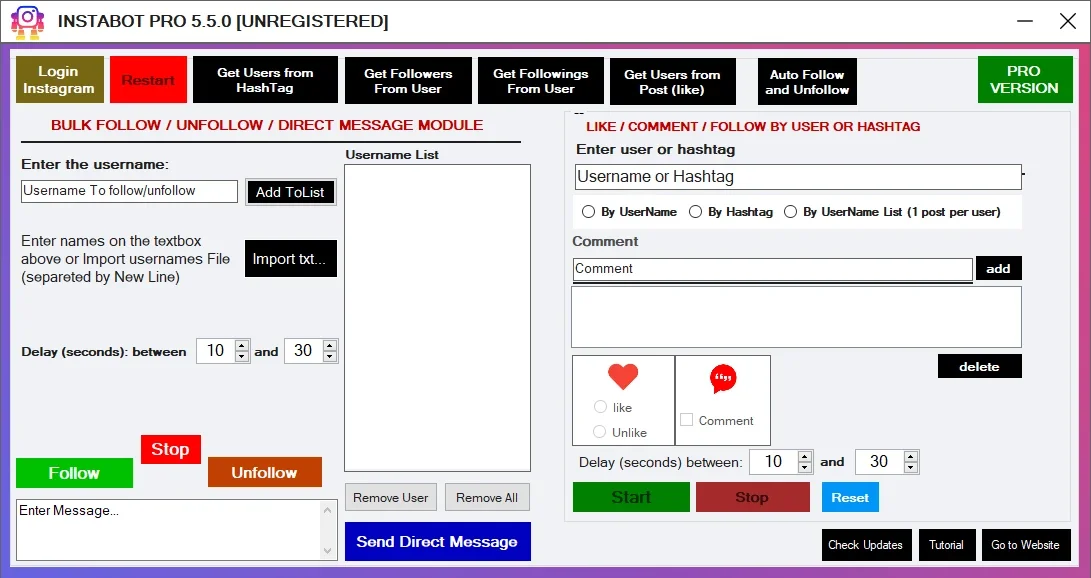1091x578 pixels.
Task: Click the Remove All button
Action: 487,497
